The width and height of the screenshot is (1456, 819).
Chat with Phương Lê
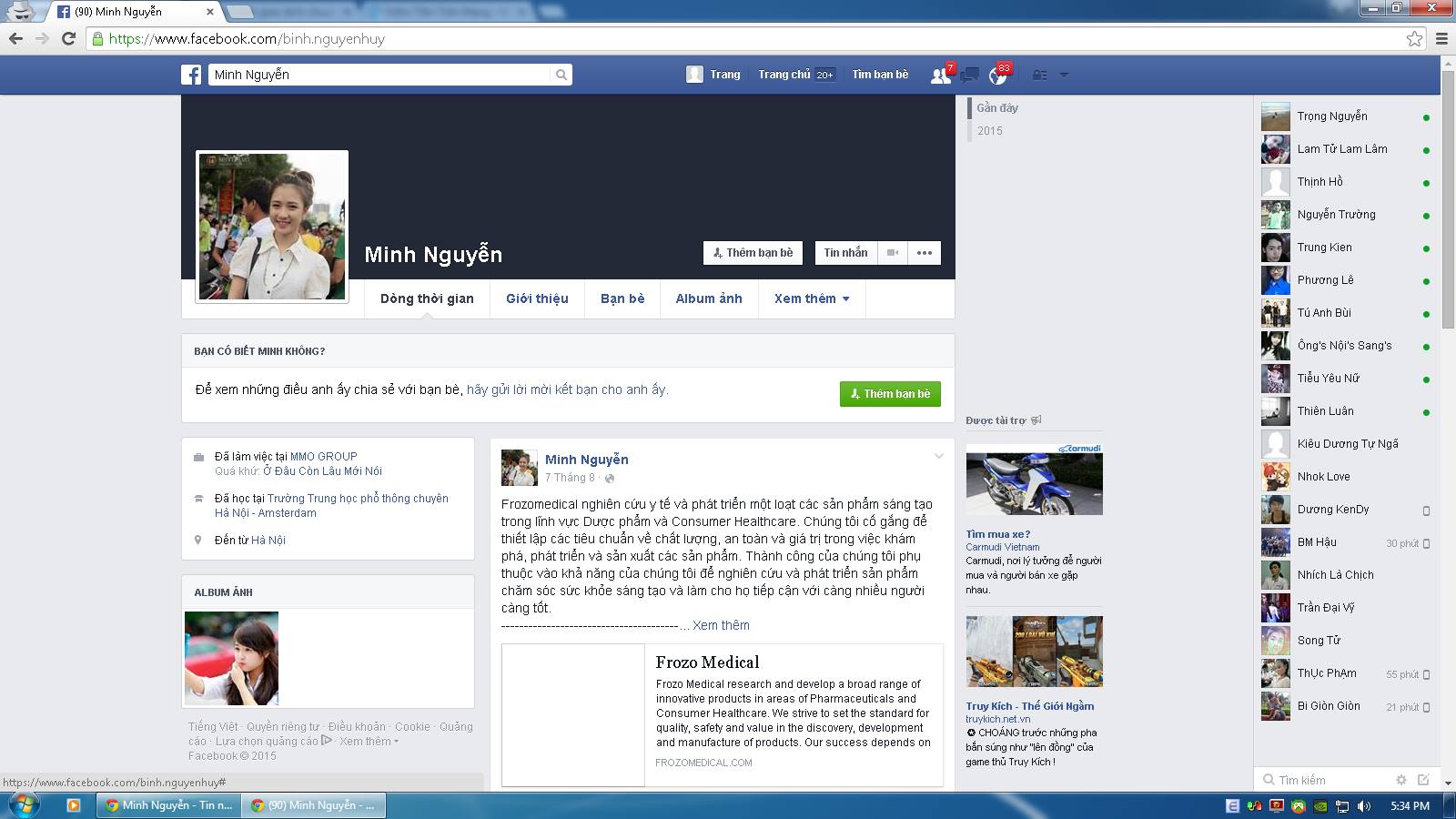1347,280
